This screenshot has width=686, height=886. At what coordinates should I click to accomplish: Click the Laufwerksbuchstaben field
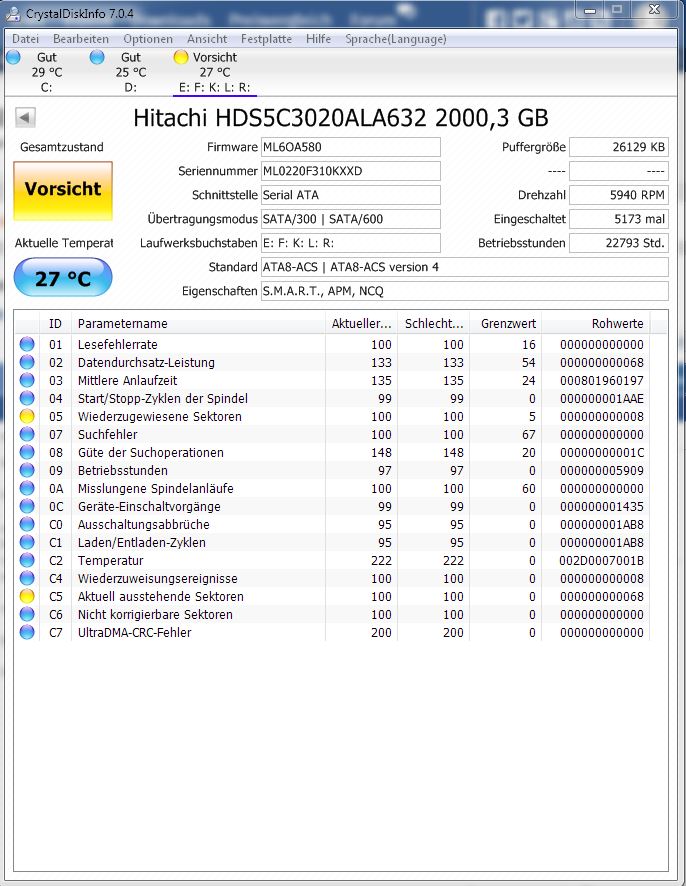tap(350, 243)
